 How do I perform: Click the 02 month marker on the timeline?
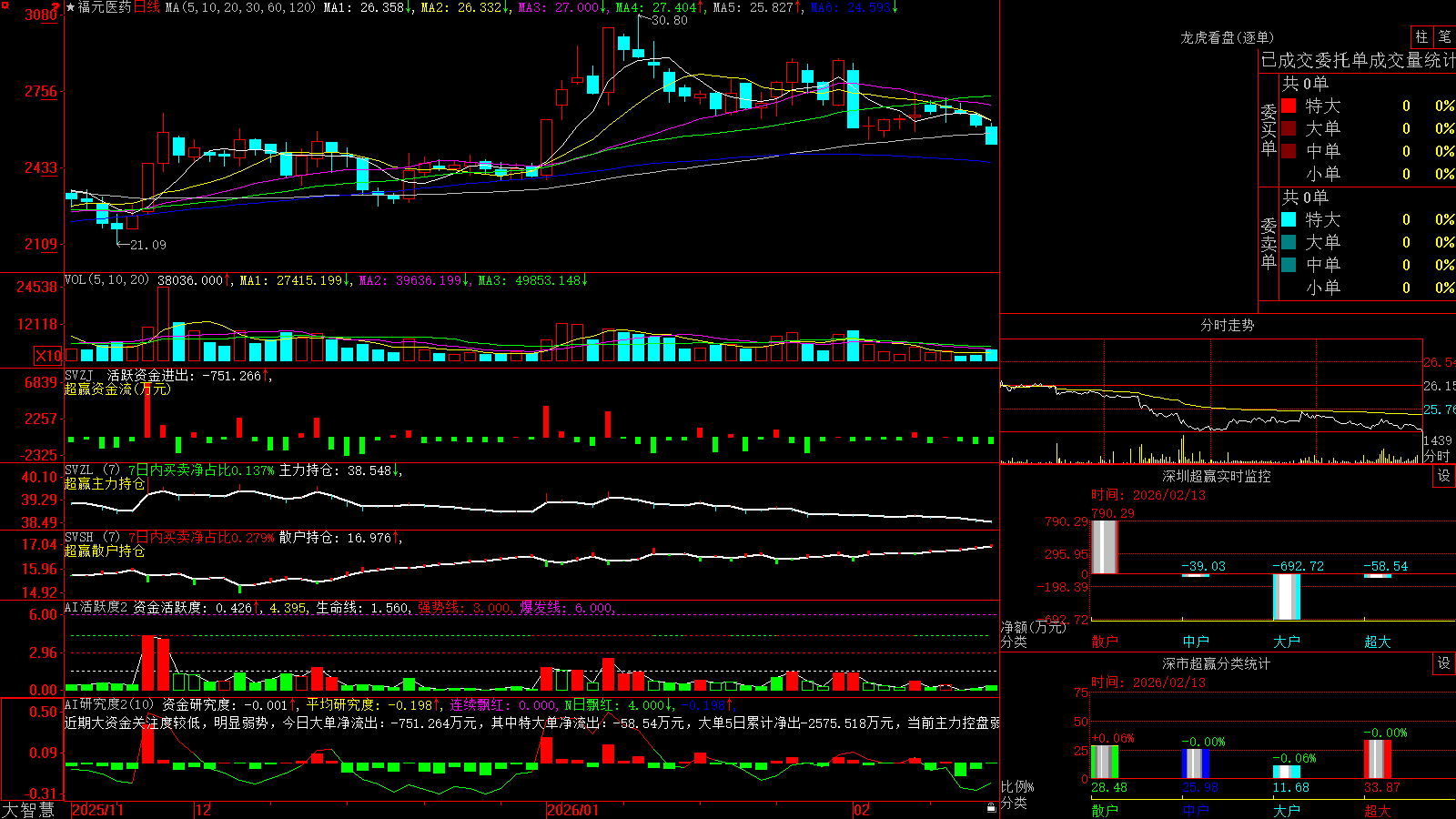point(862,810)
